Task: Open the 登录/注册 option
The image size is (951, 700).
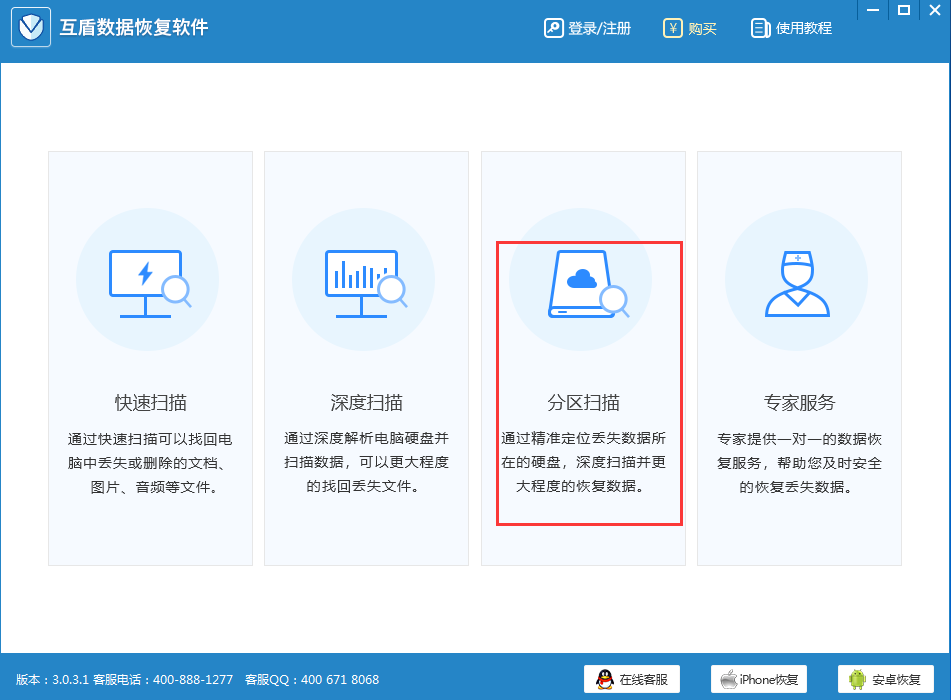Action: click(x=598, y=28)
